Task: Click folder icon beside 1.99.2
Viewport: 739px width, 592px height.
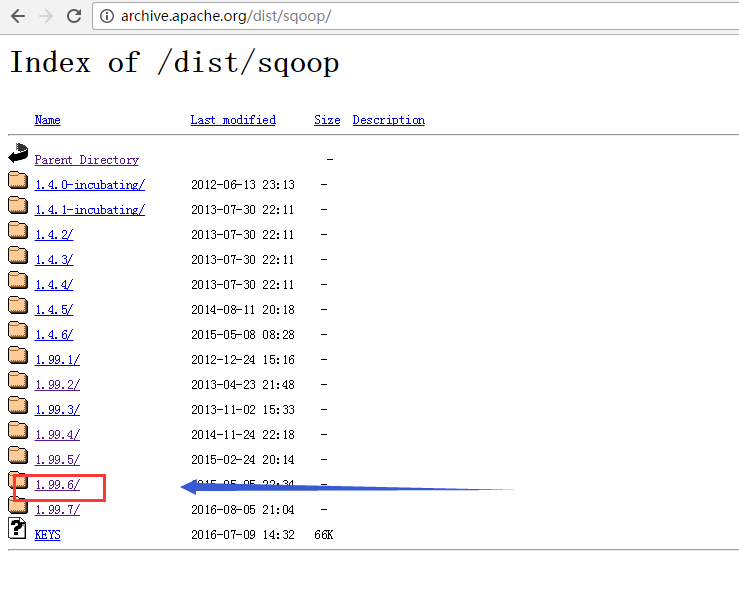Action: click(x=18, y=379)
